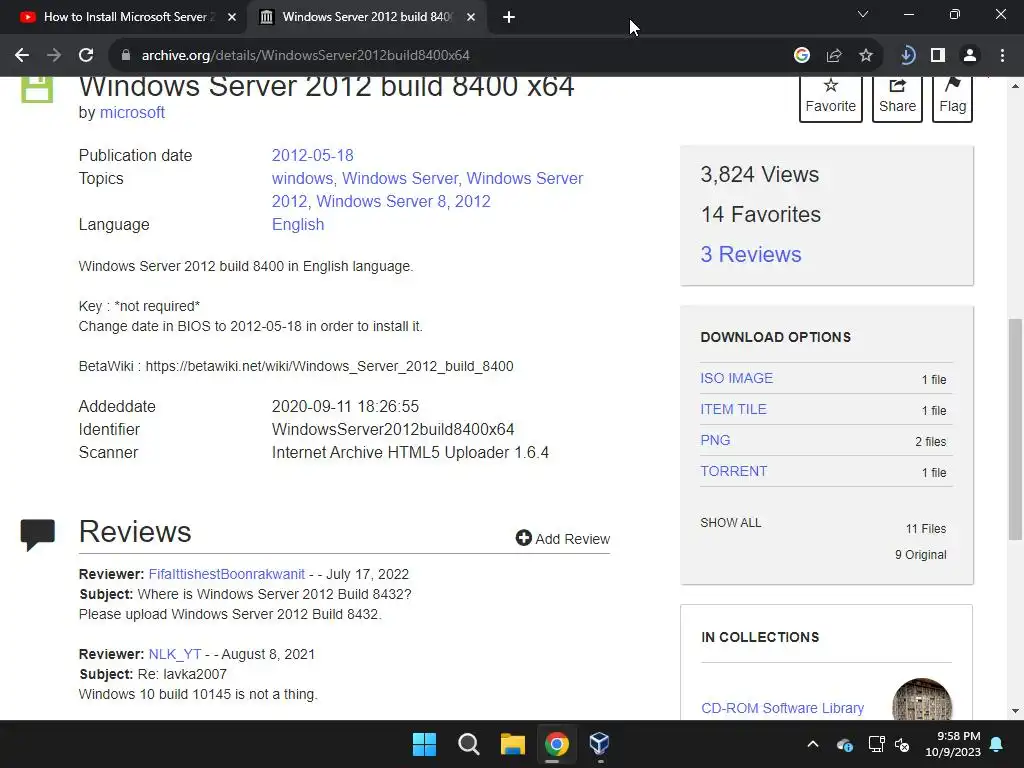Viewport: 1024px width, 768px height.
Task: Click the Reviews speech bubble icon
Action: tap(38, 534)
